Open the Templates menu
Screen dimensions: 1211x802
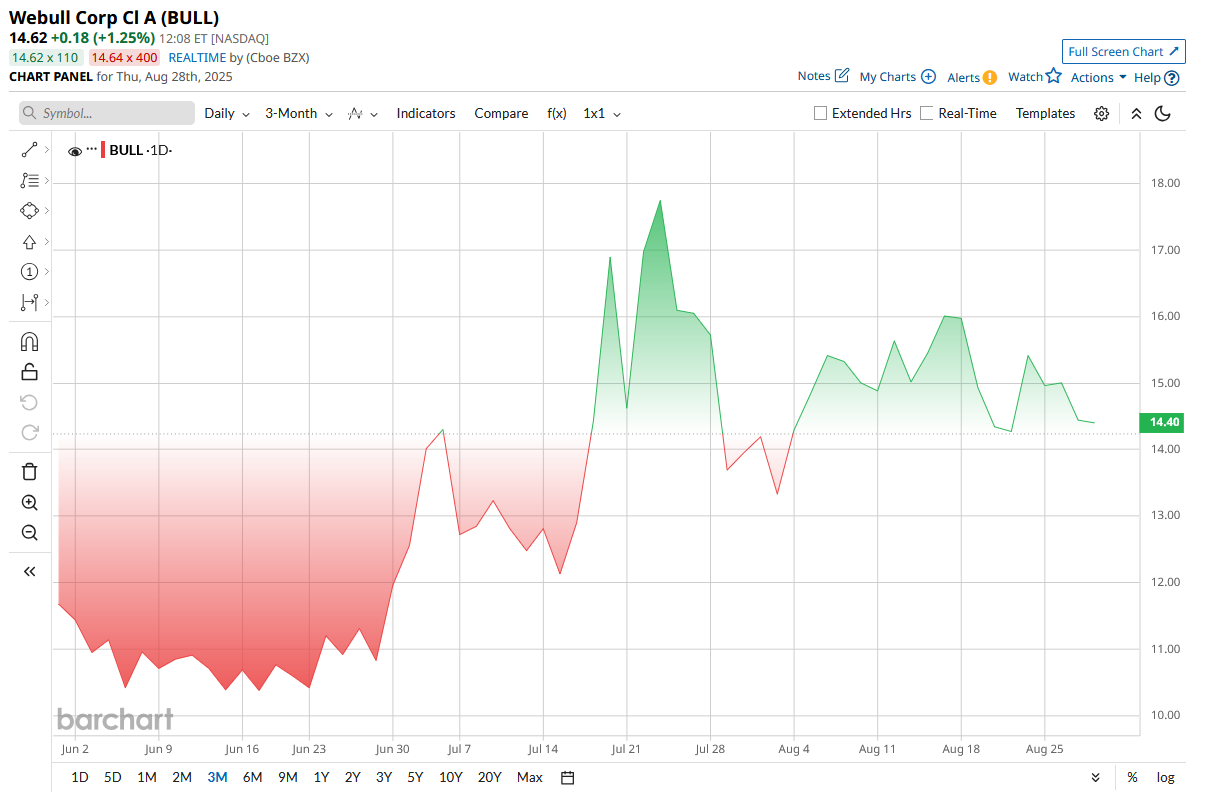[1046, 114]
